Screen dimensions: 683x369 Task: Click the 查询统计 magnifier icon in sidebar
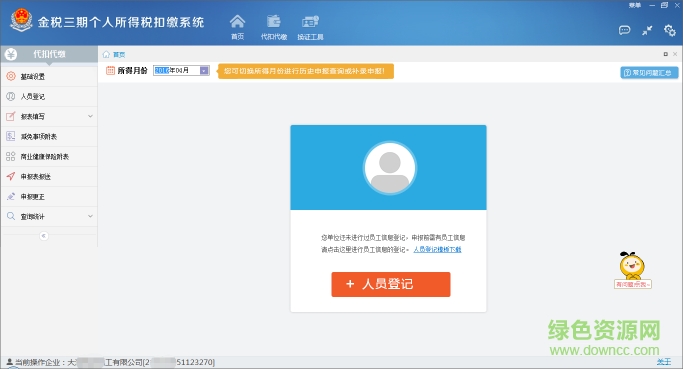(11, 216)
